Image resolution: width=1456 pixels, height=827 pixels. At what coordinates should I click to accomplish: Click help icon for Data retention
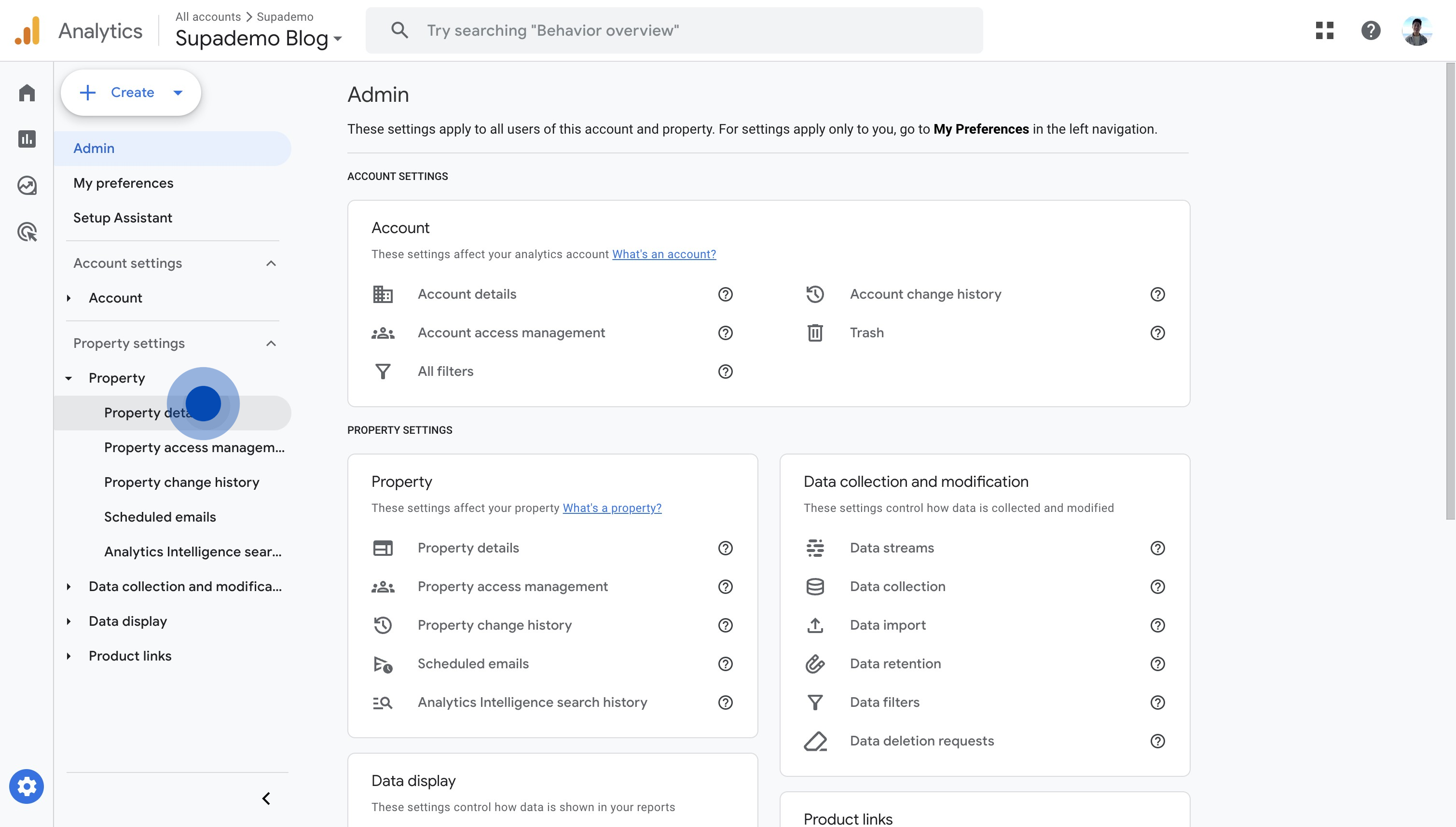click(x=1157, y=664)
